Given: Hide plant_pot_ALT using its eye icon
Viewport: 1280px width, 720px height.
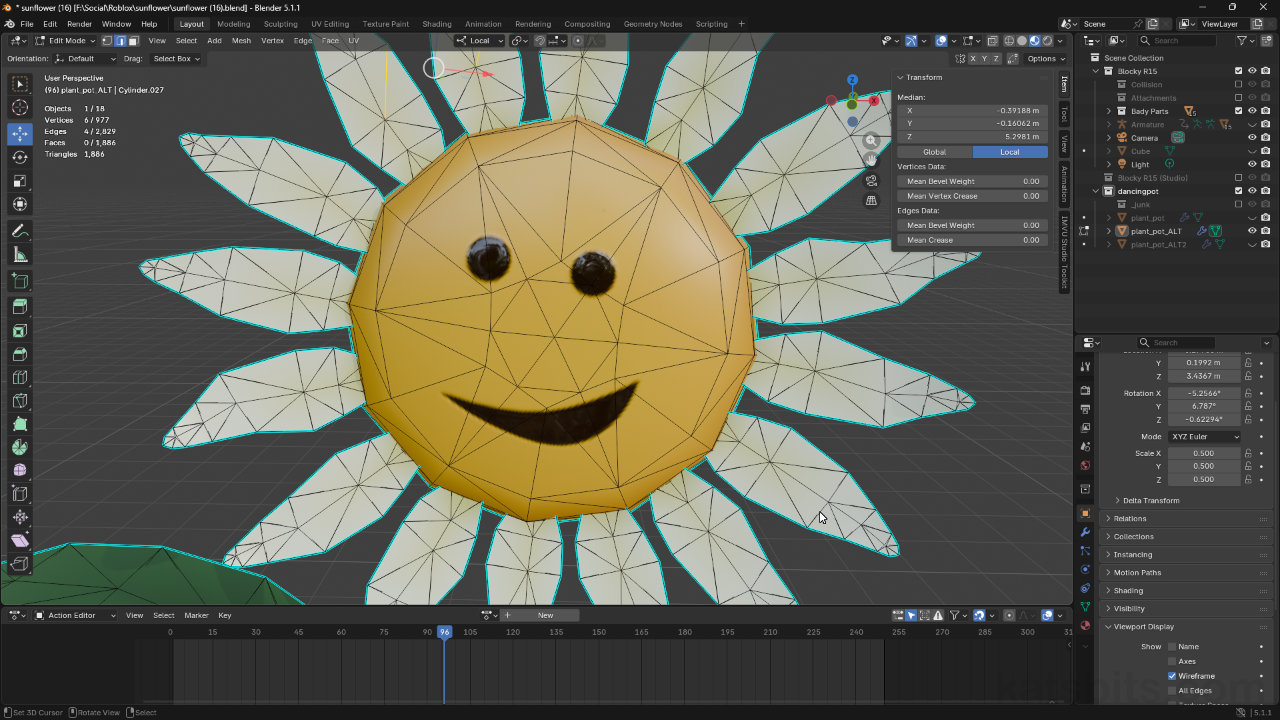Looking at the screenshot, I should coord(1252,231).
